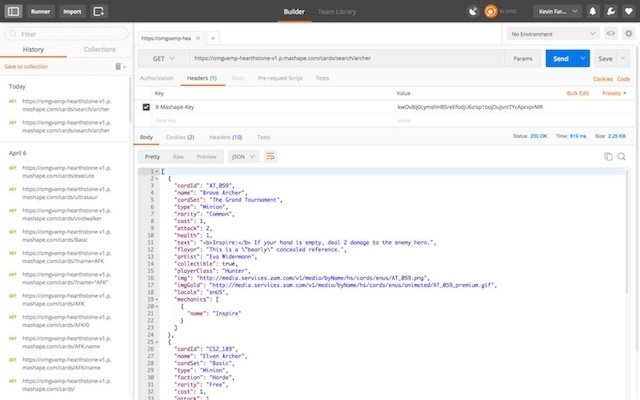The image size is (640, 400).
Task: Send the request with Send button
Action: [x=560, y=59]
